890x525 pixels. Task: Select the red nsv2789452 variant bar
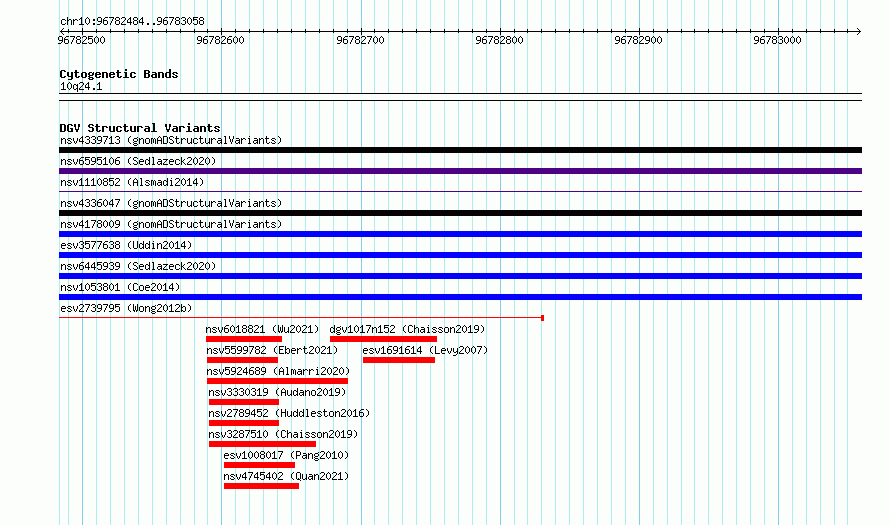point(244,423)
